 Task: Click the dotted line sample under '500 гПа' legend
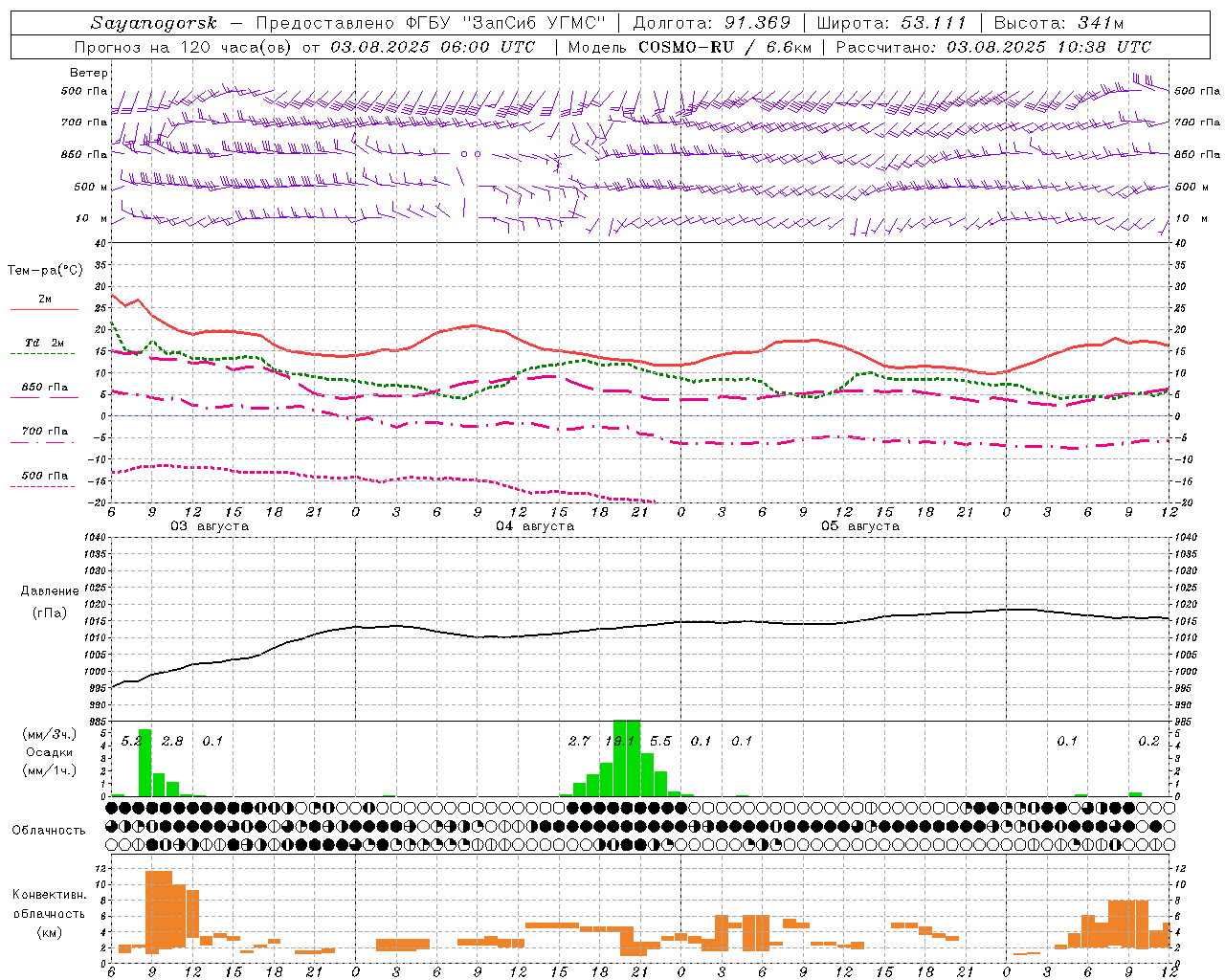43,487
